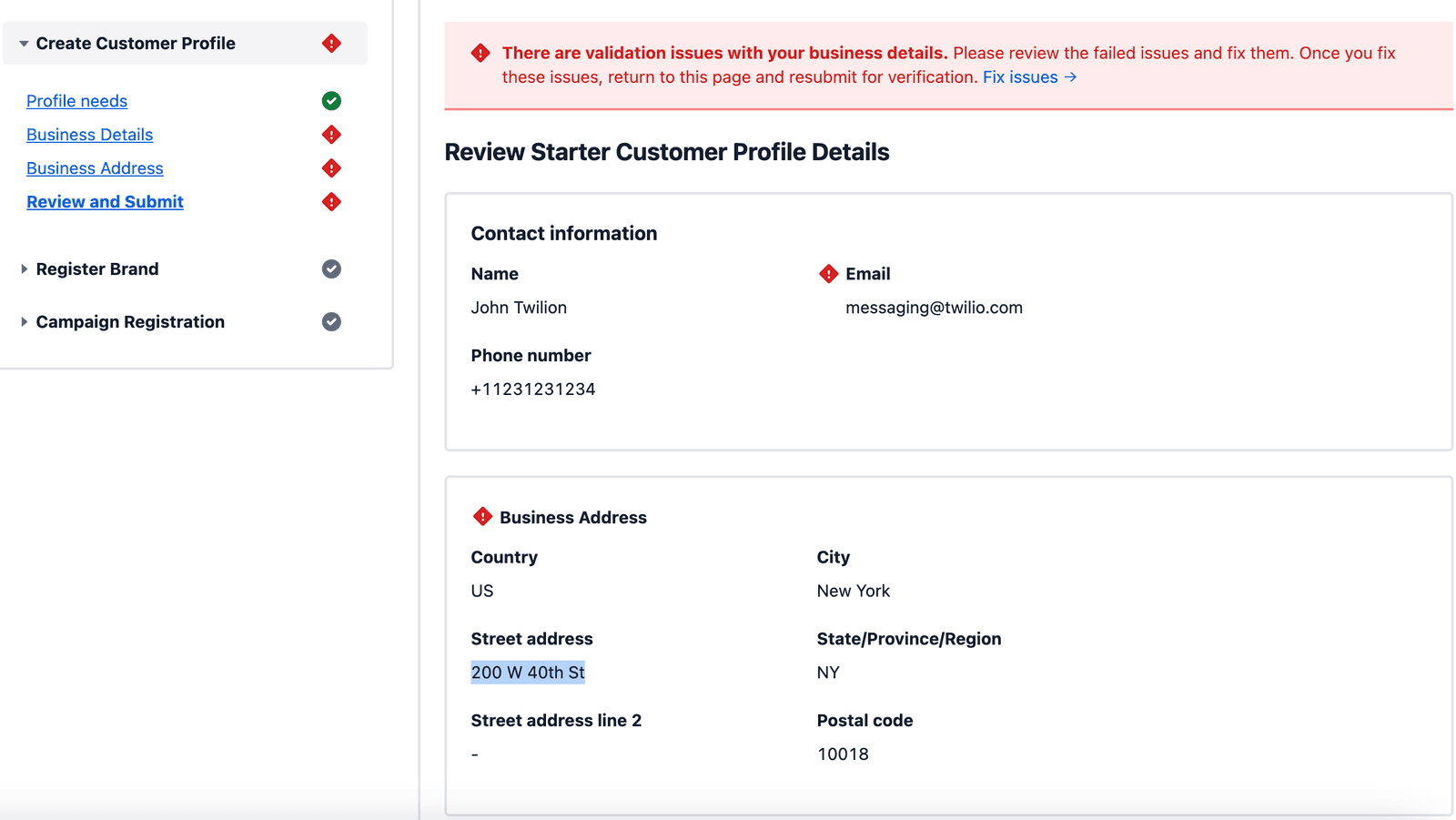Click the arrow icon after Fix issues

(1070, 76)
